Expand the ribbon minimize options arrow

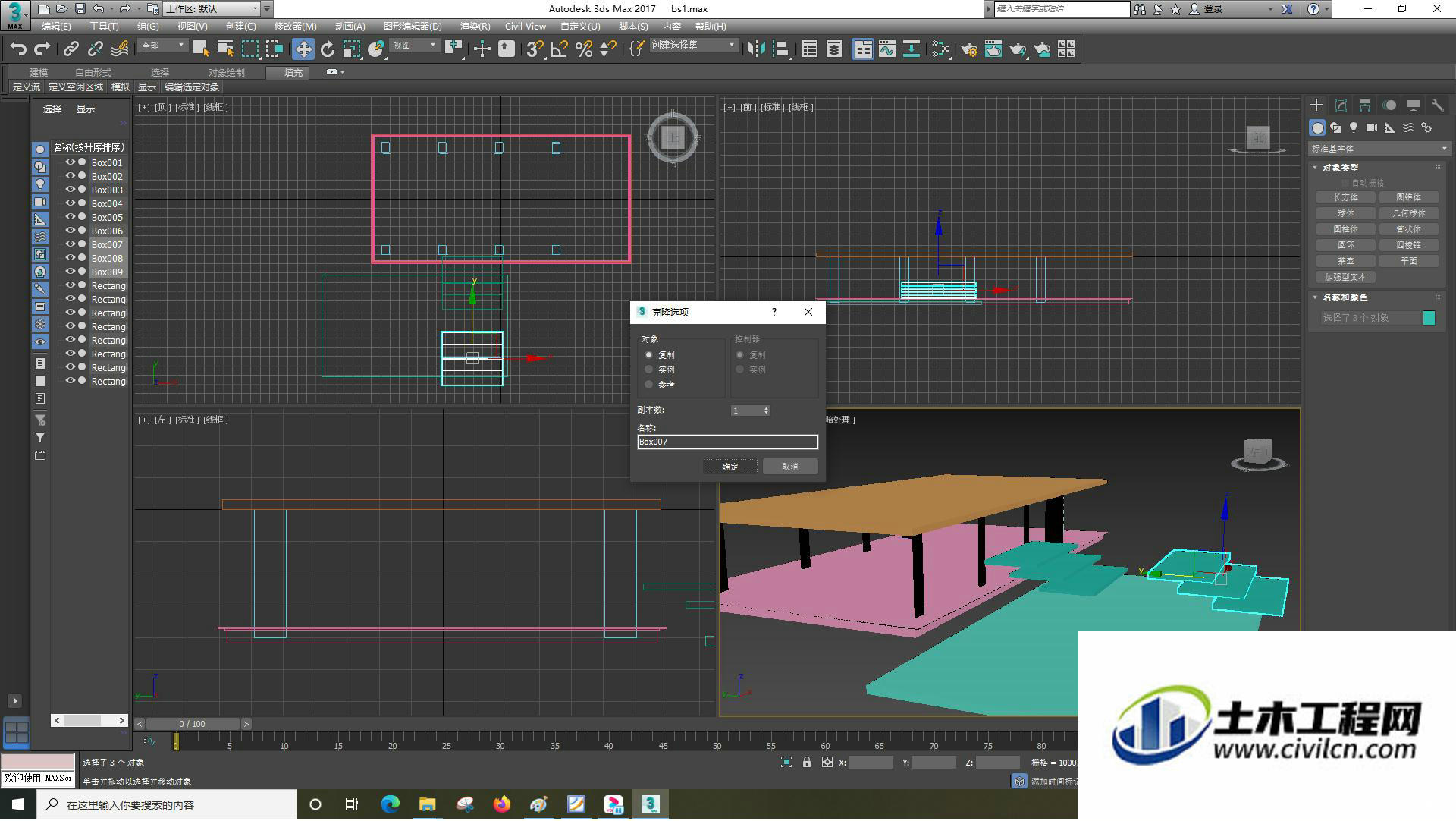point(342,72)
